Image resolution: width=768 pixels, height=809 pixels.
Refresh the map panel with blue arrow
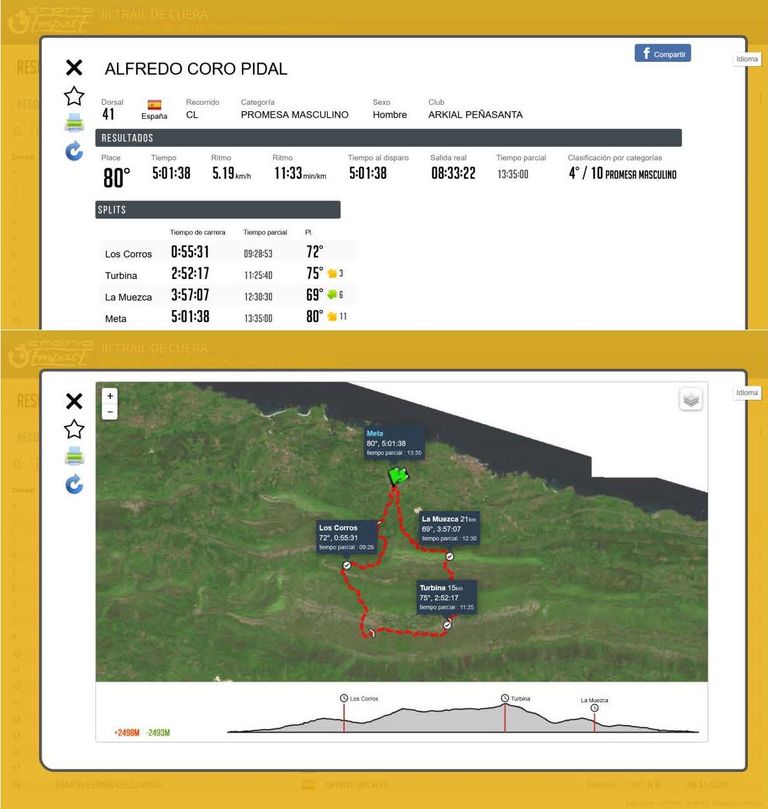click(74, 484)
